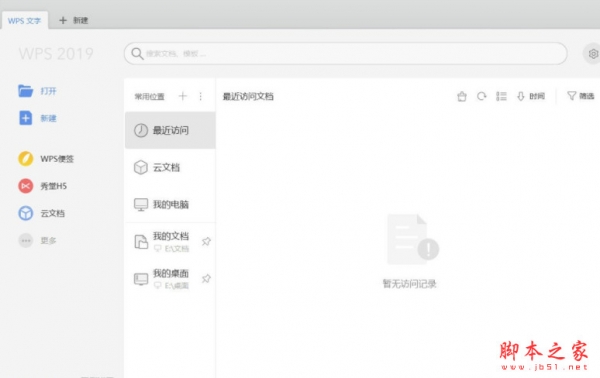Switch to the WPS 文字 tab
The image size is (600, 378).
pos(24,21)
